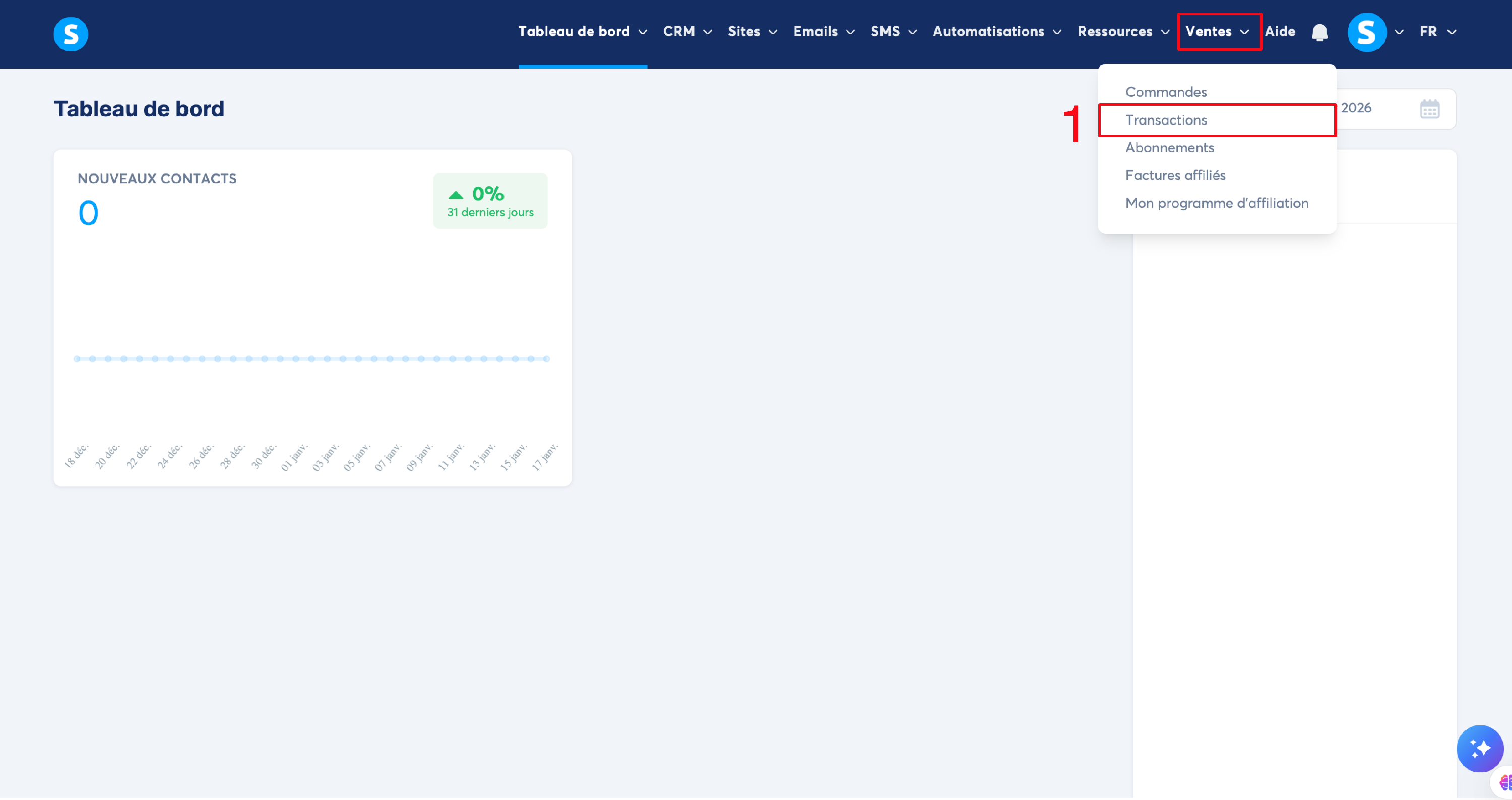The height and width of the screenshot is (800, 1512).
Task: Select Commandes from the Ventes menu
Action: pos(1166,92)
